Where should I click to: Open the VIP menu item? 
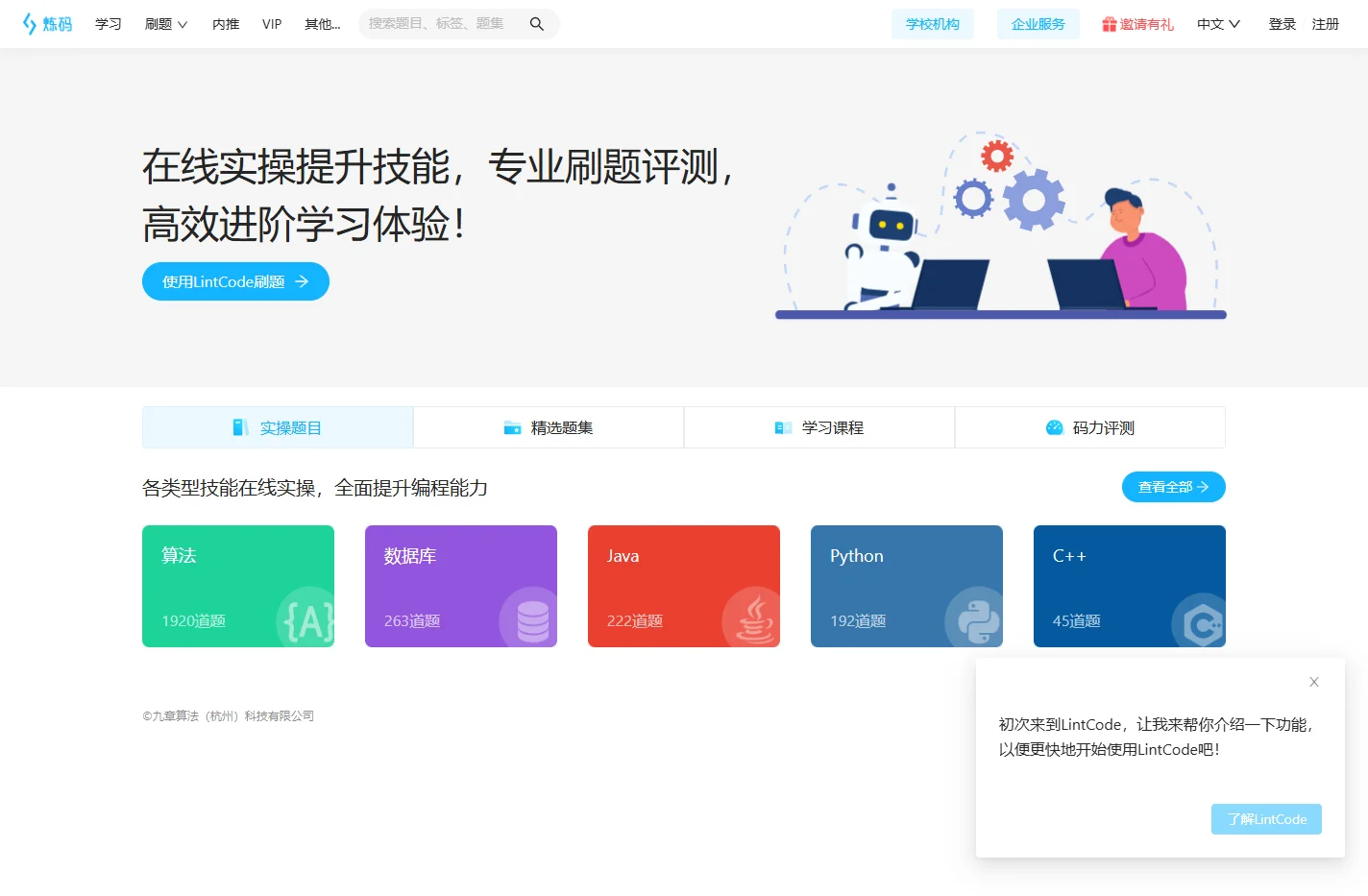pos(272,24)
